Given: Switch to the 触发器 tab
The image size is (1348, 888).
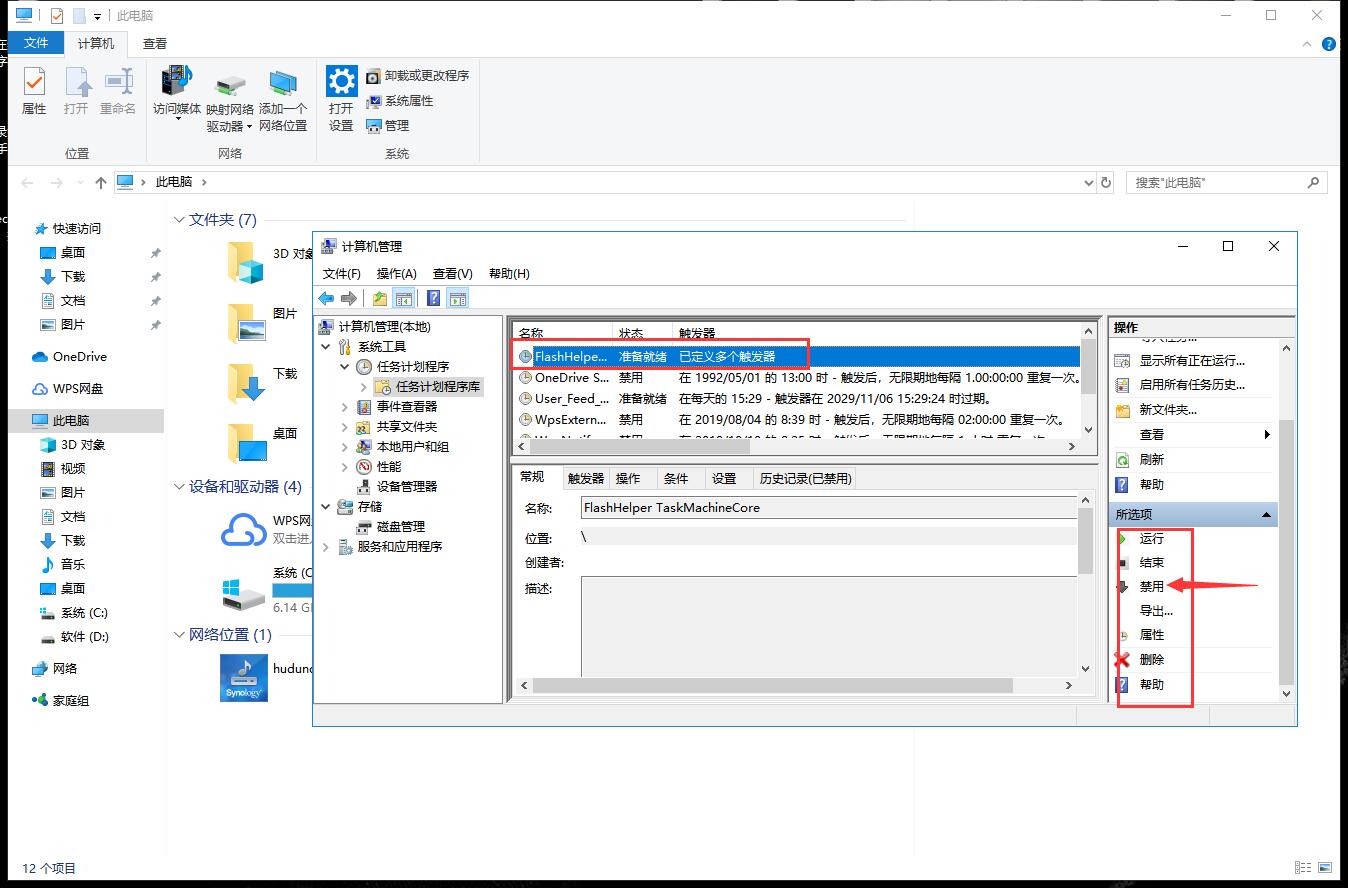Looking at the screenshot, I should click(585, 478).
